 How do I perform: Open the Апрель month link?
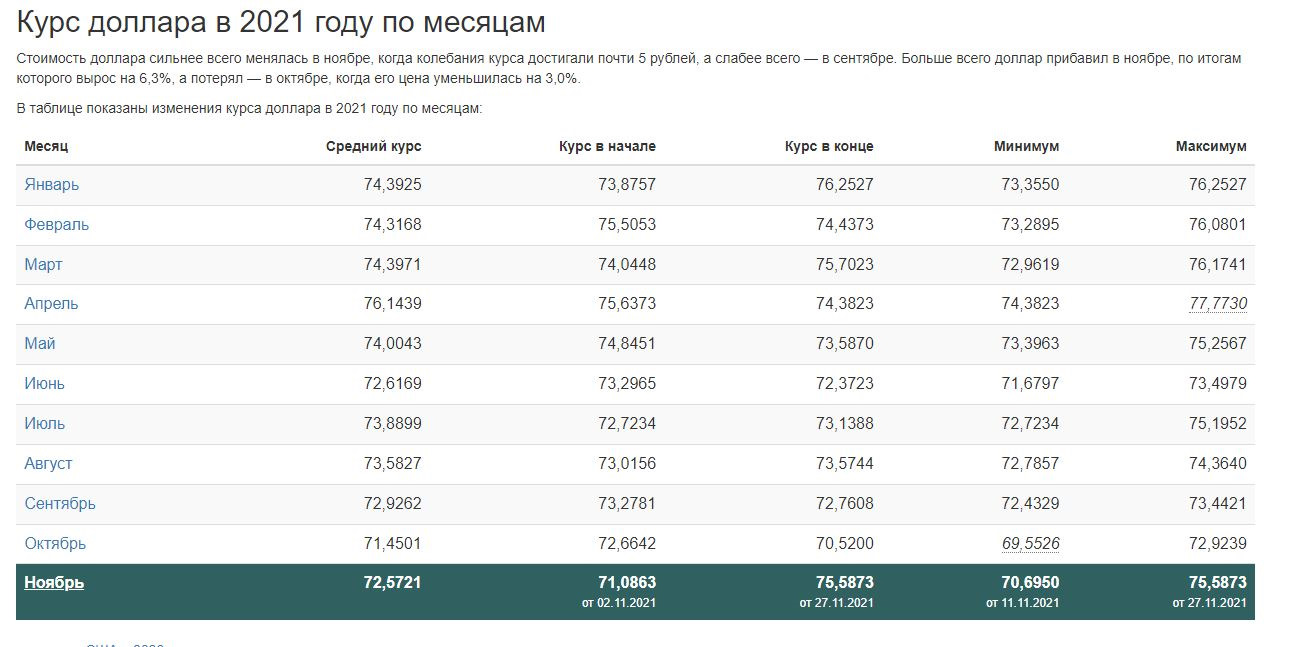coord(51,304)
